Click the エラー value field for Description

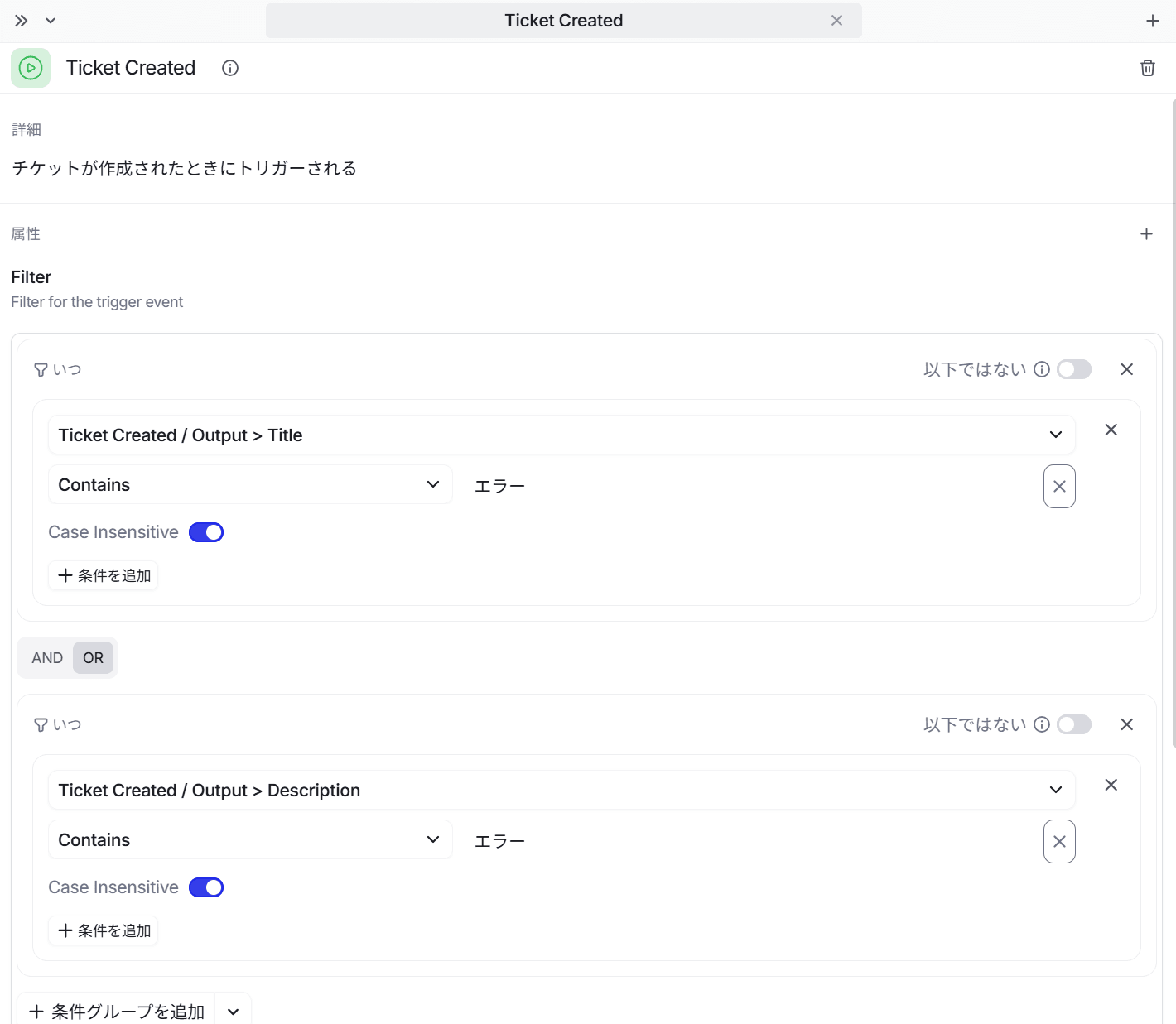749,841
